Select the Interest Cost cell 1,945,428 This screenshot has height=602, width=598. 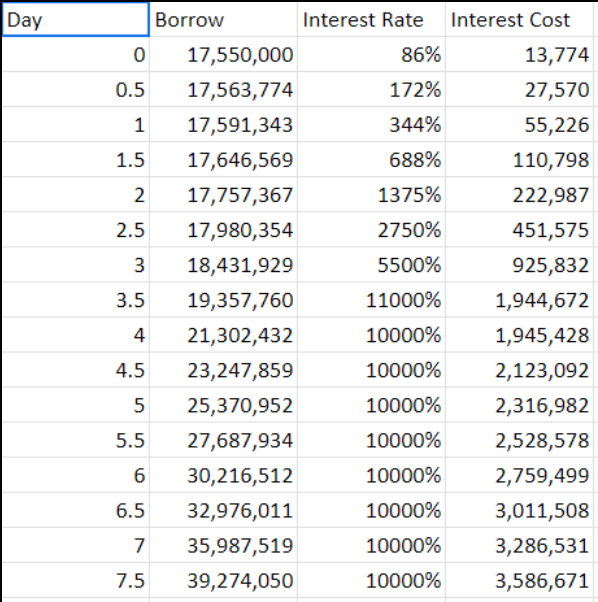[x=519, y=335]
